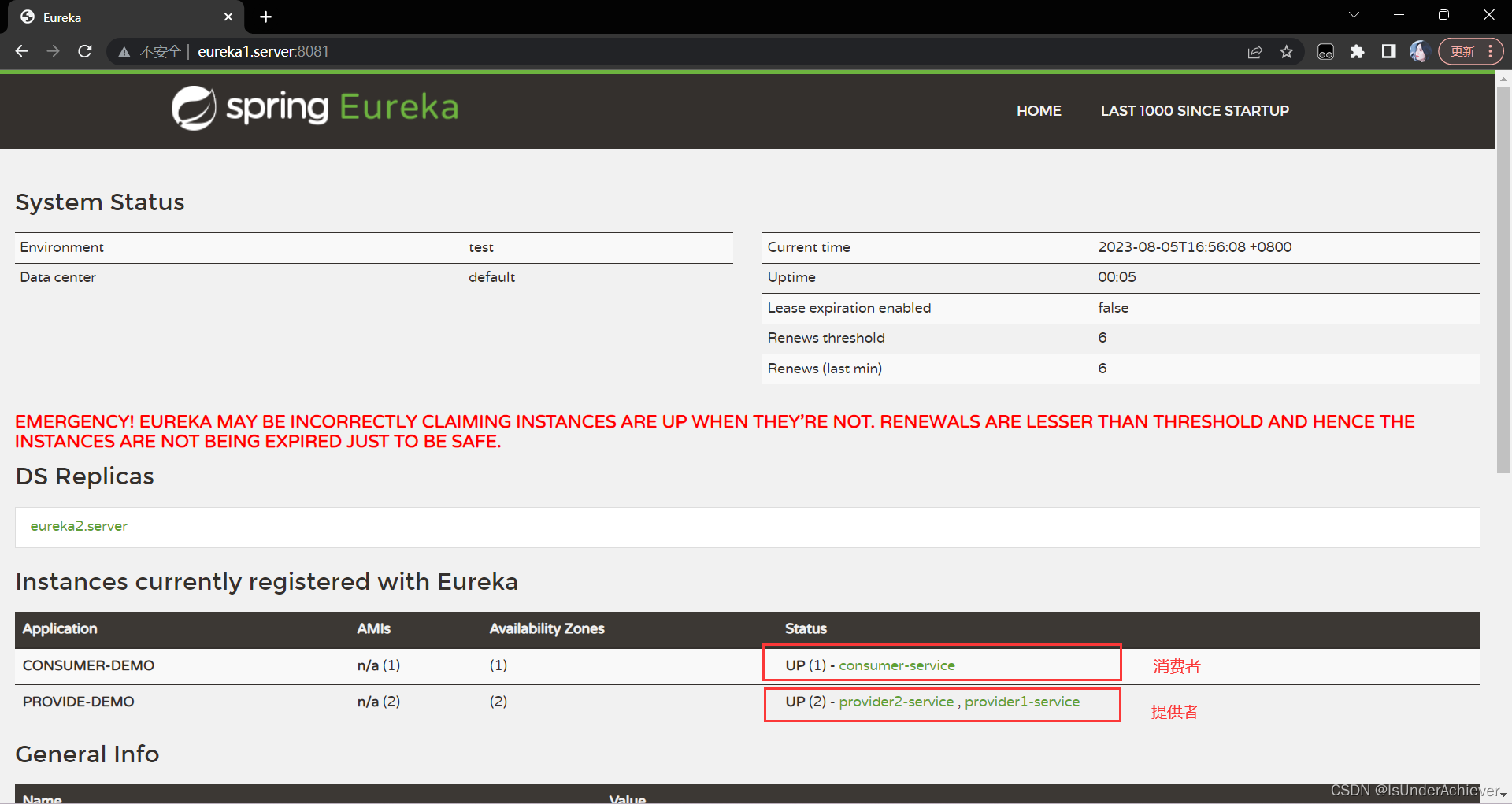Open the consumer-service instance link

(897, 665)
